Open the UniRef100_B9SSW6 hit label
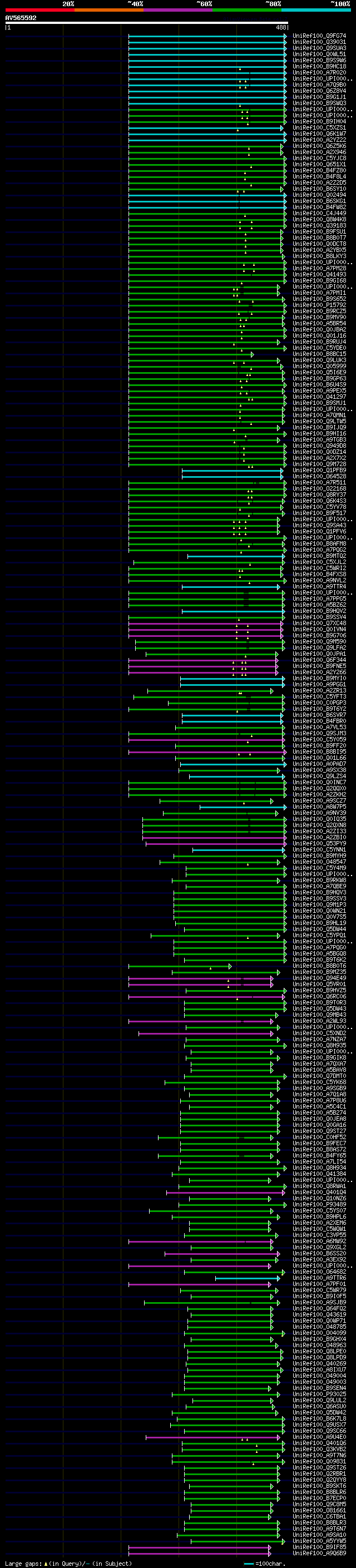Screen dimensions: 356x1568 point(319,60)
